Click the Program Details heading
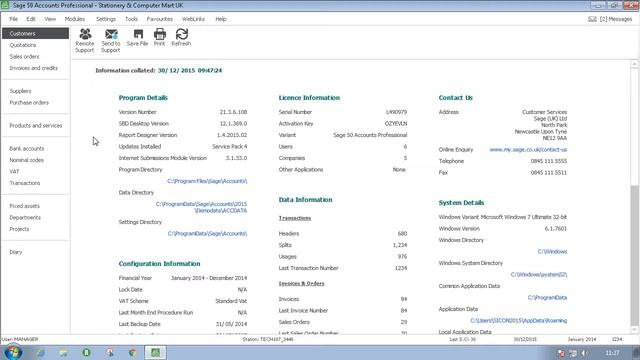The width and height of the screenshot is (640, 360). pos(143,98)
